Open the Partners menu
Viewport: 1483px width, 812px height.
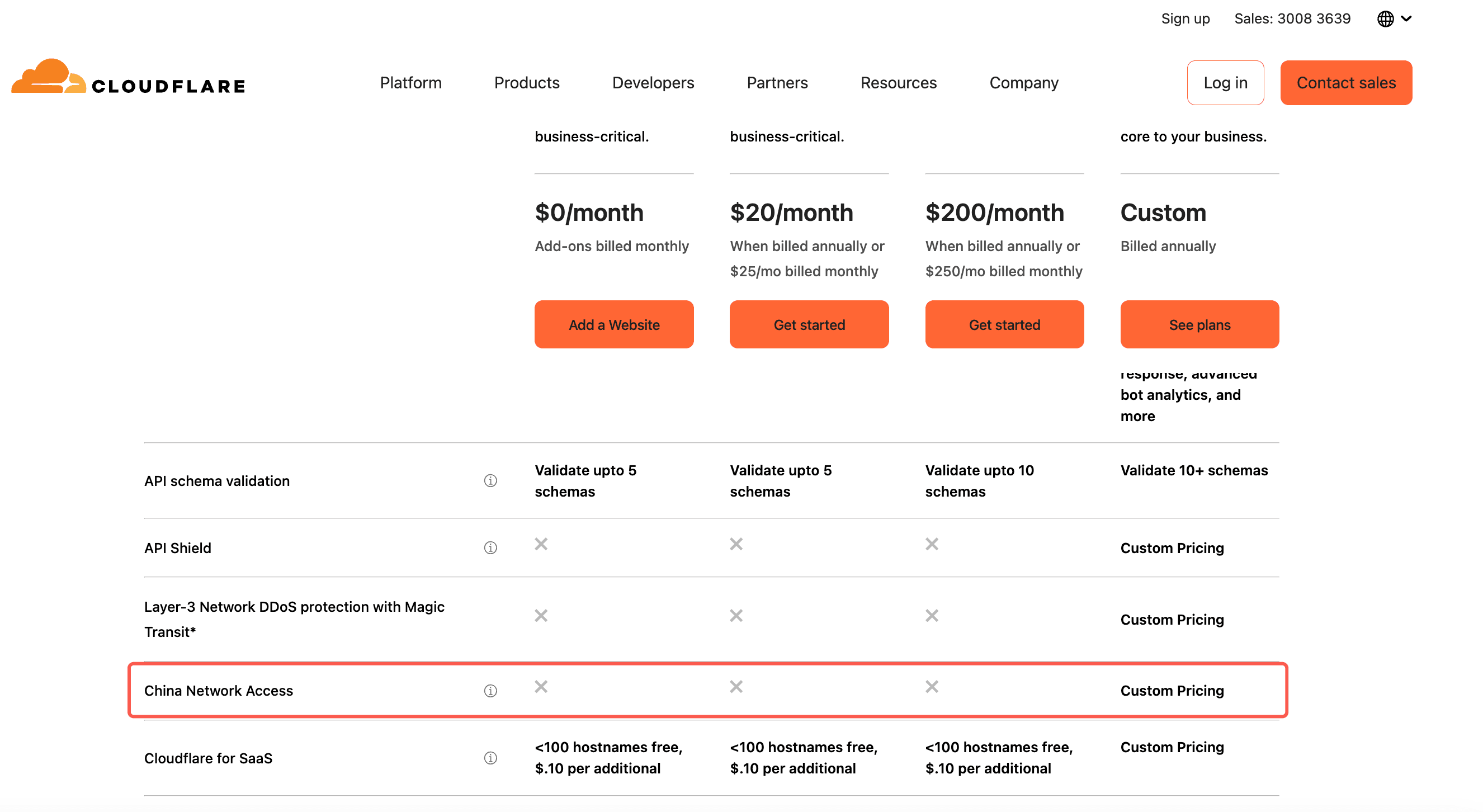coord(777,83)
